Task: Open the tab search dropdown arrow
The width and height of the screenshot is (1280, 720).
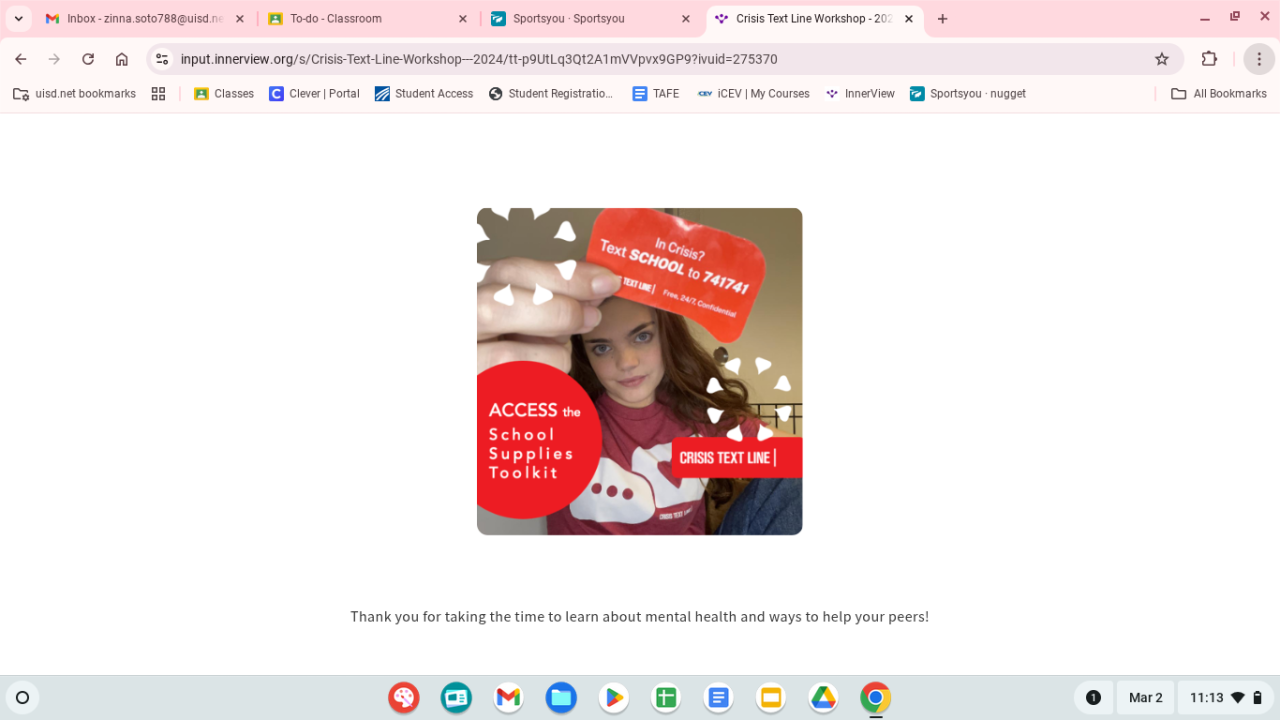Action: (x=18, y=19)
